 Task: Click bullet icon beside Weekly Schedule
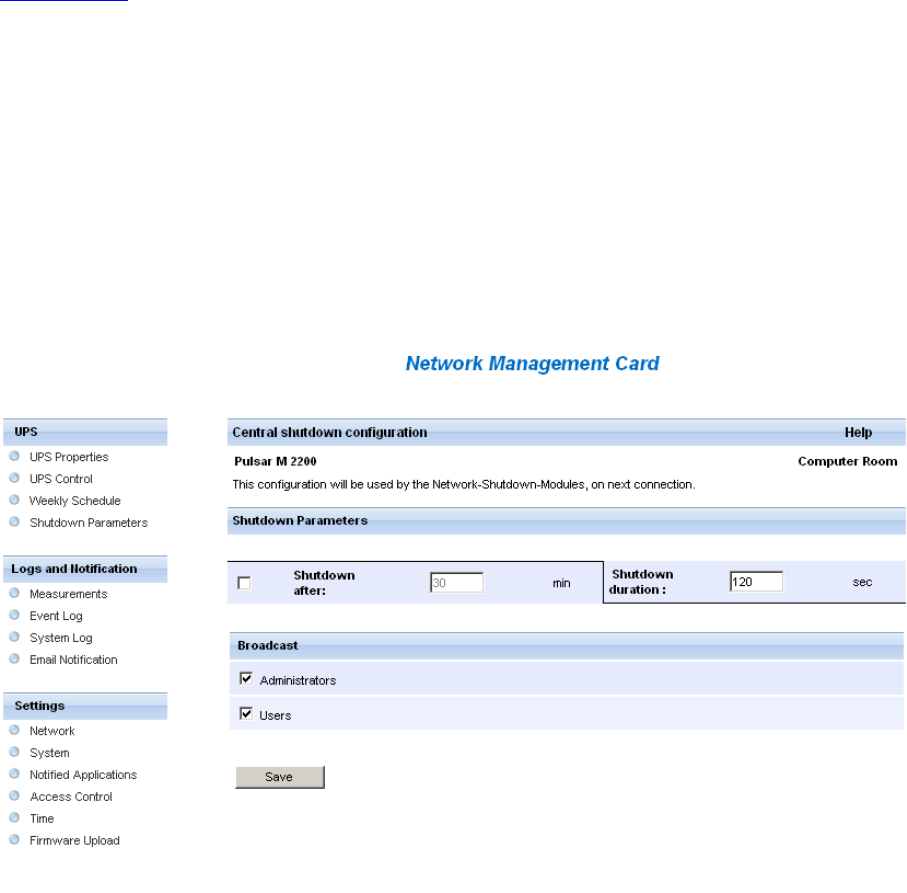(14, 500)
